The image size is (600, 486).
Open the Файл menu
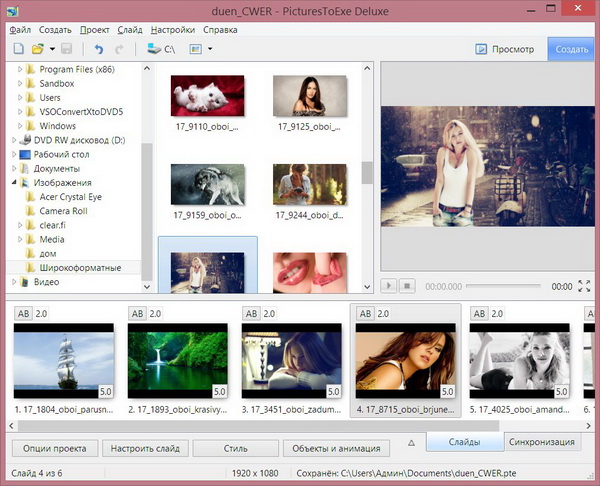click(x=20, y=30)
